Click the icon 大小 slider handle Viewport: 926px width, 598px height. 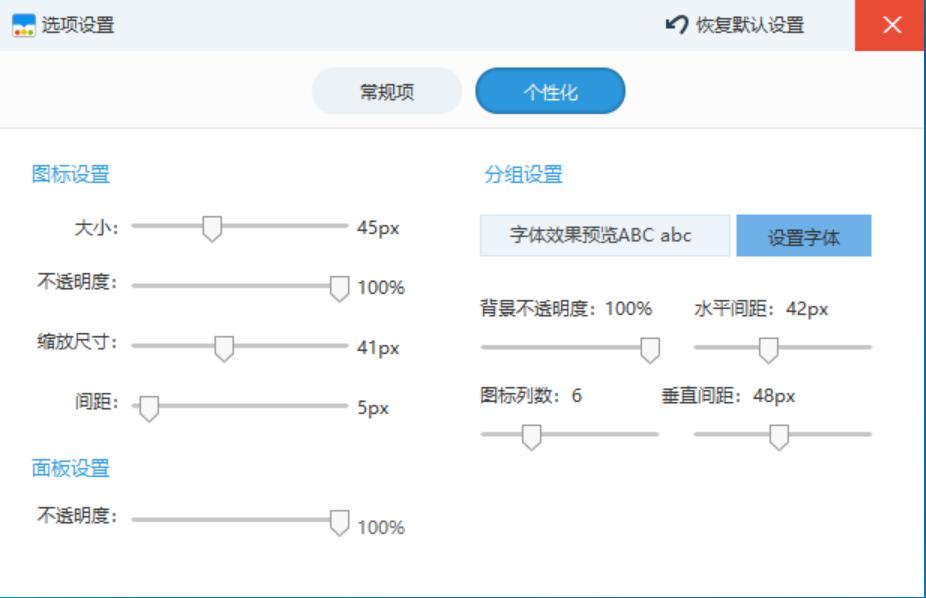211,228
